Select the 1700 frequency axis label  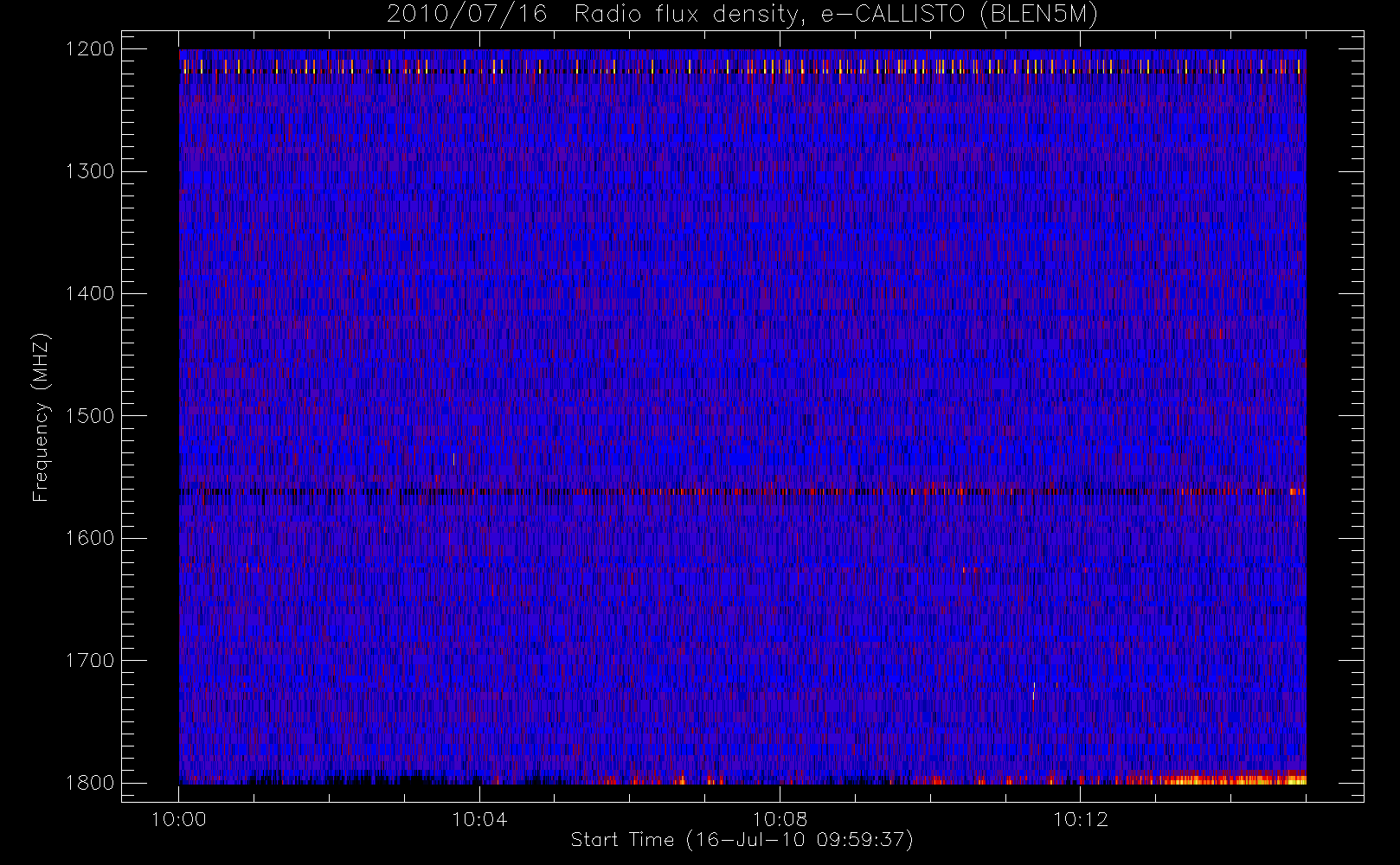coord(90,660)
